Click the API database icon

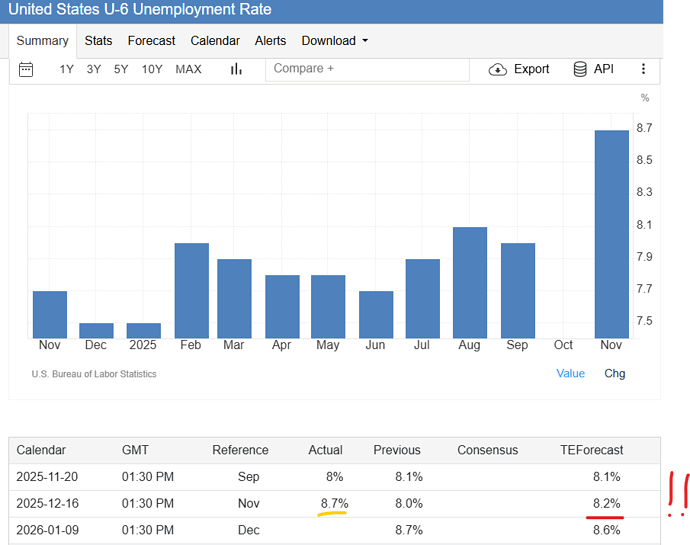580,69
